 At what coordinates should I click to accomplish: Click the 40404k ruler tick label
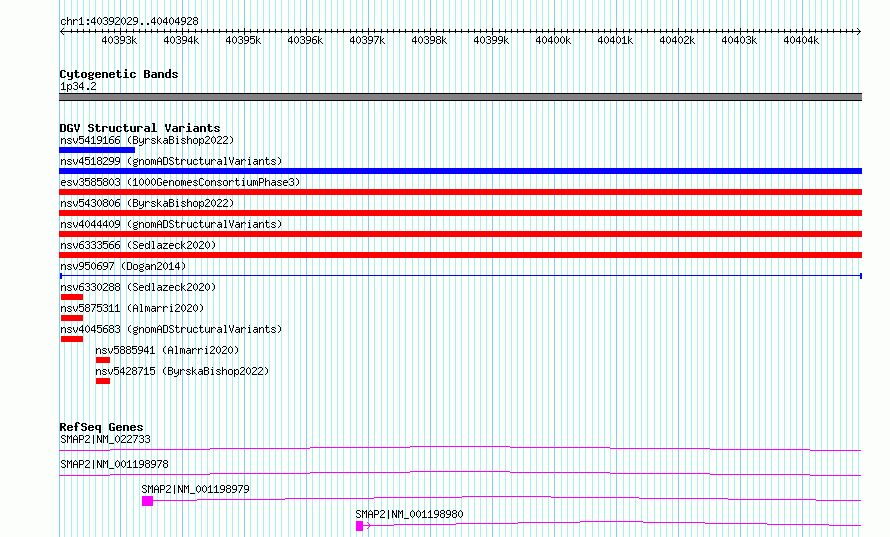tap(801, 40)
